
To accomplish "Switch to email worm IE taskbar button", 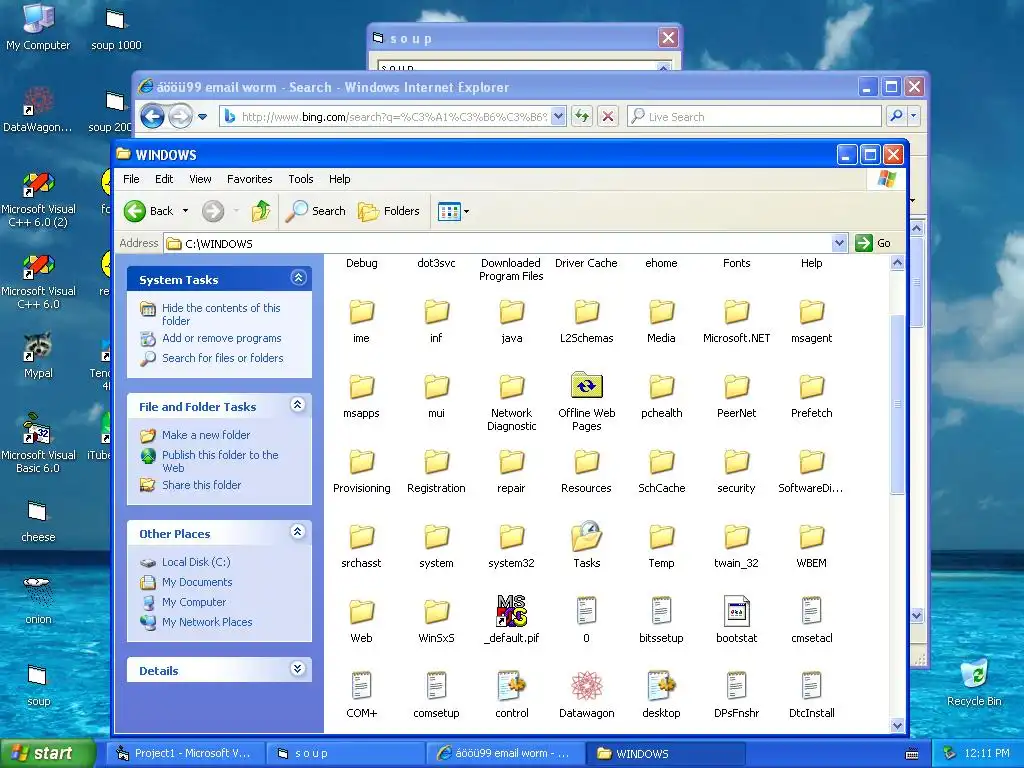I will (506, 754).
